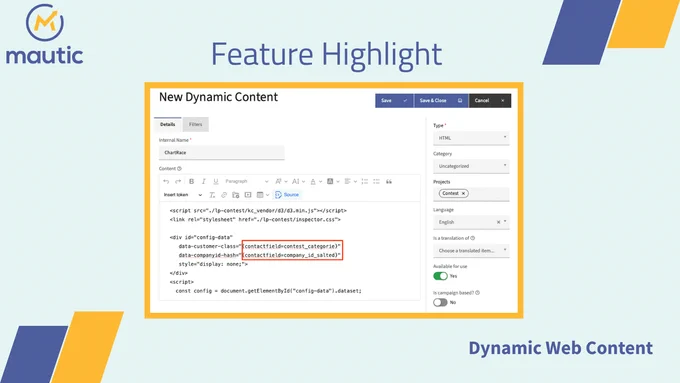The height and width of the screenshot is (383, 680).
Task: Click the undo arrow in editor toolbar
Action: tap(166, 181)
